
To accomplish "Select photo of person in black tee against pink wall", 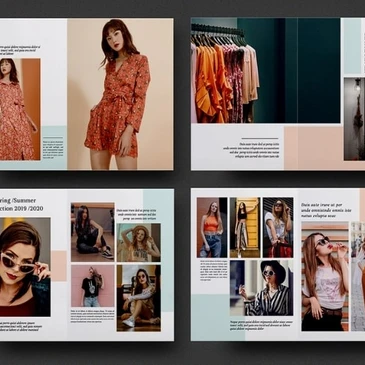I will [93, 286].
